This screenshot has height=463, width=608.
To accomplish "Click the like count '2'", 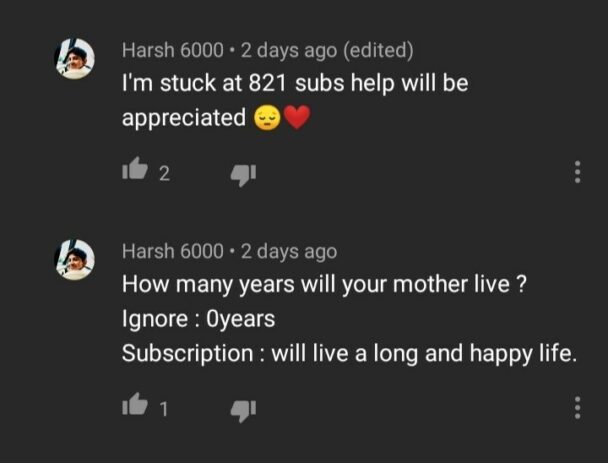I will (164, 175).
